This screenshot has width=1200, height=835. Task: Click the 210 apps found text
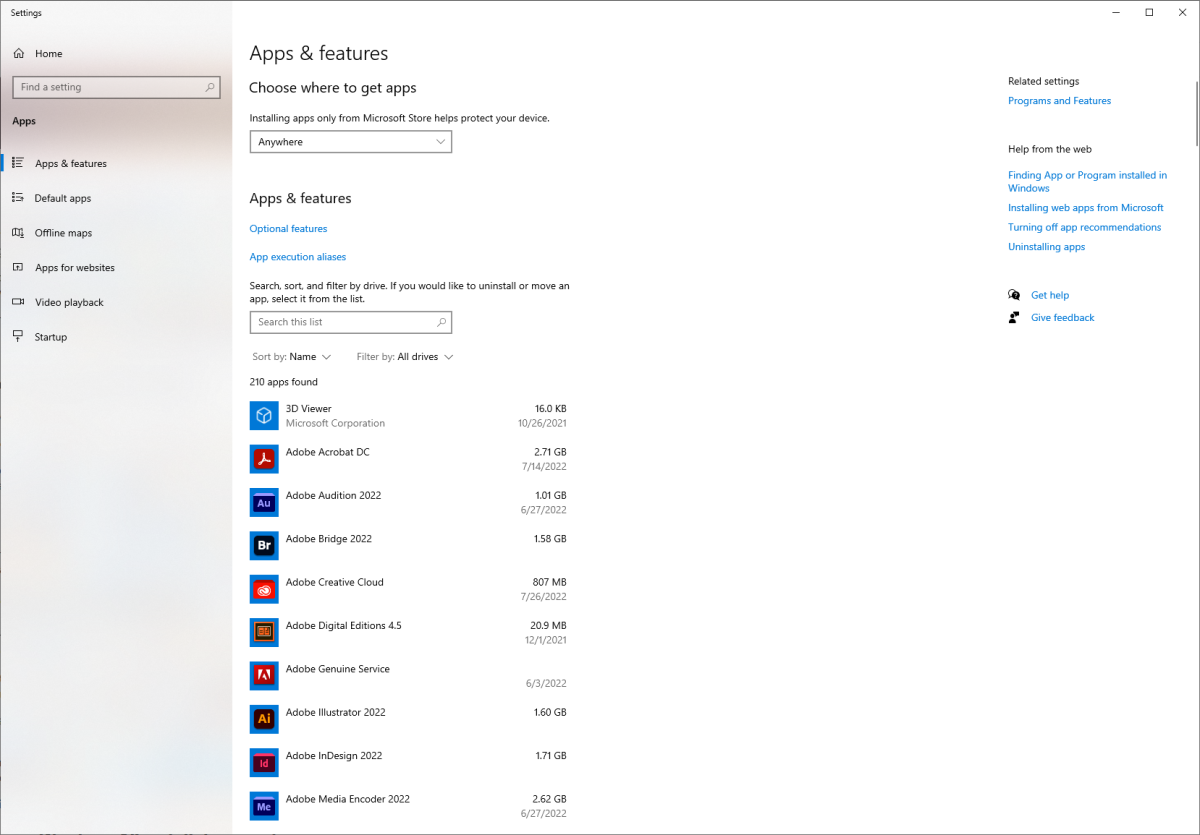(283, 382)
